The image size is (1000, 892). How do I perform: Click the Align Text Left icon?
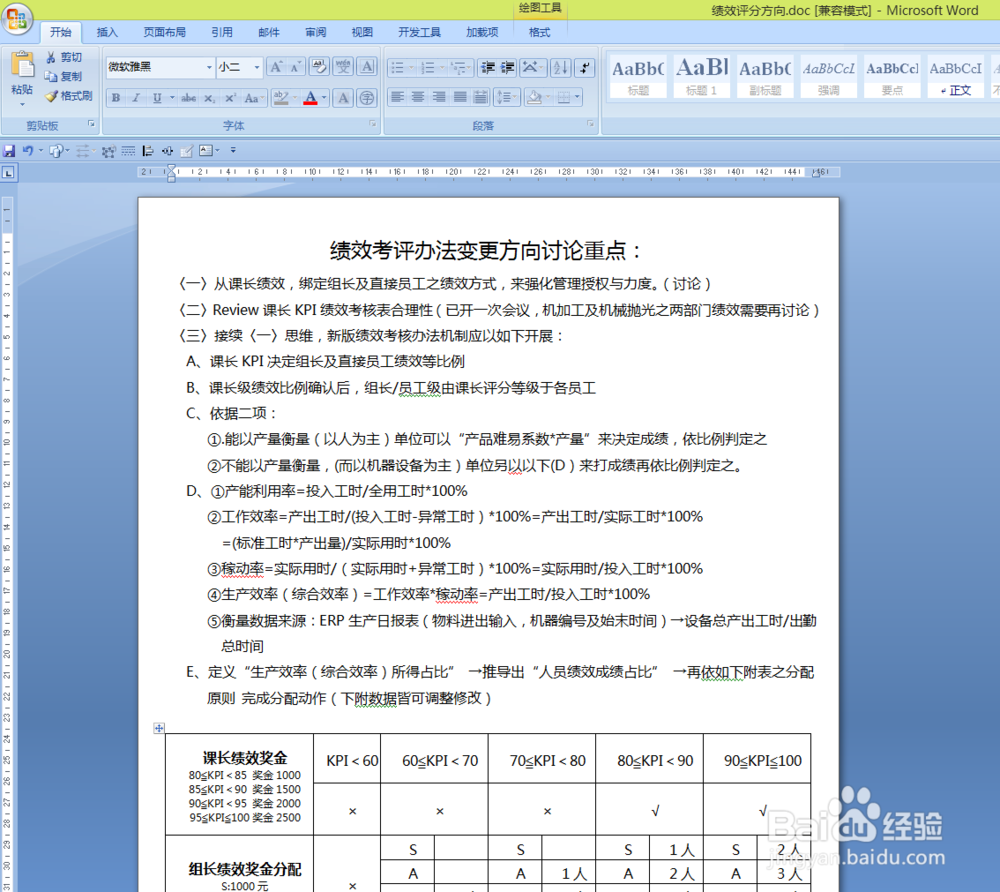[397, 98]
